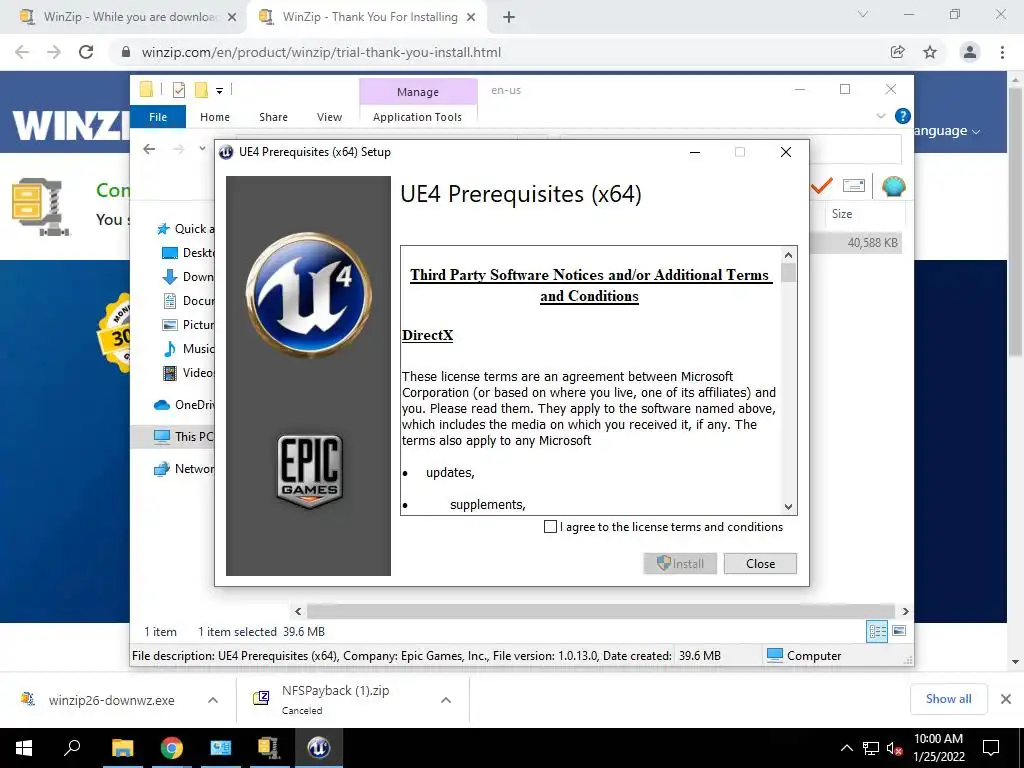Bookmark this page with star icon
This screenshot has width=1024, height=768.
tap(930, 52)
